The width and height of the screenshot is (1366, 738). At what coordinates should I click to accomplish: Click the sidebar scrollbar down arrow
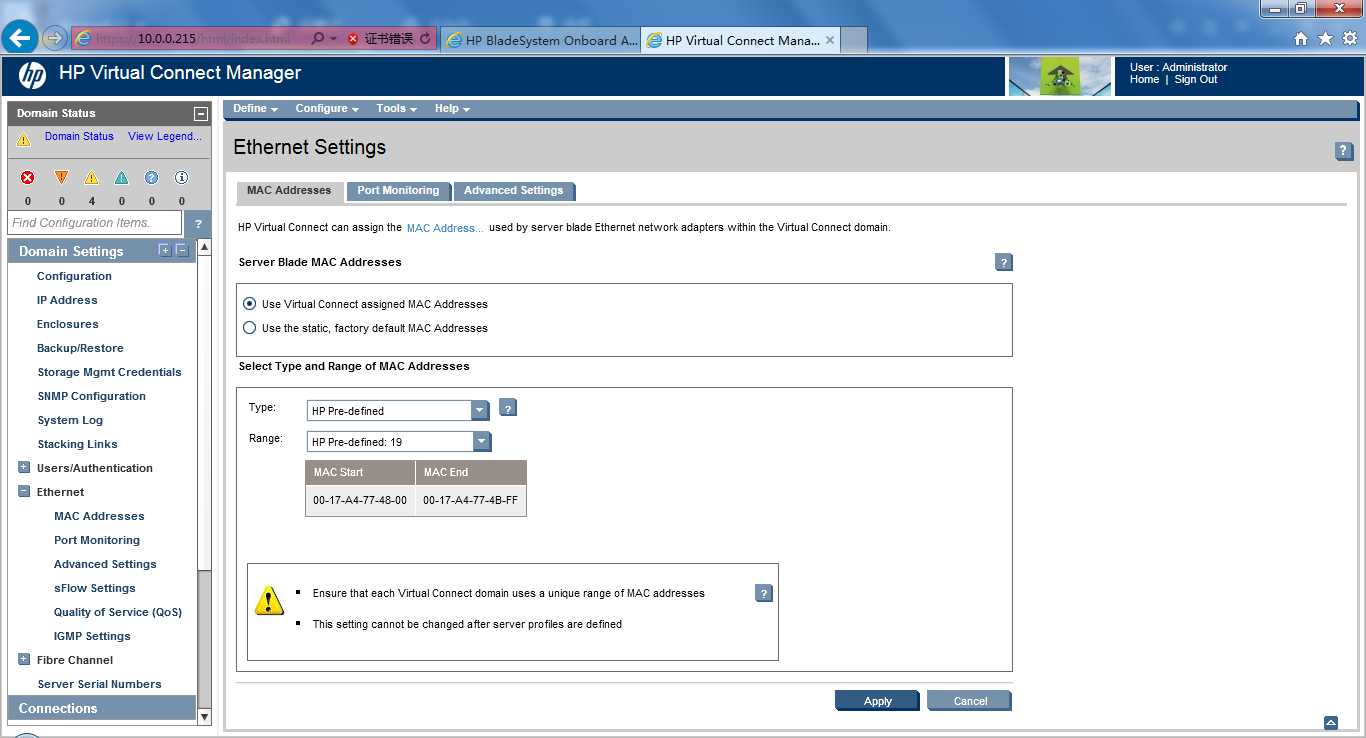(205, 717)
